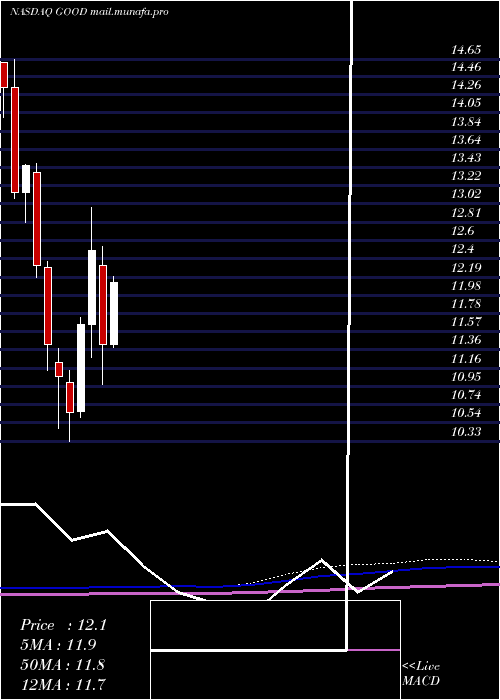
Task: Select the 12.81 price axis label
Action: [x=466, y=212]
